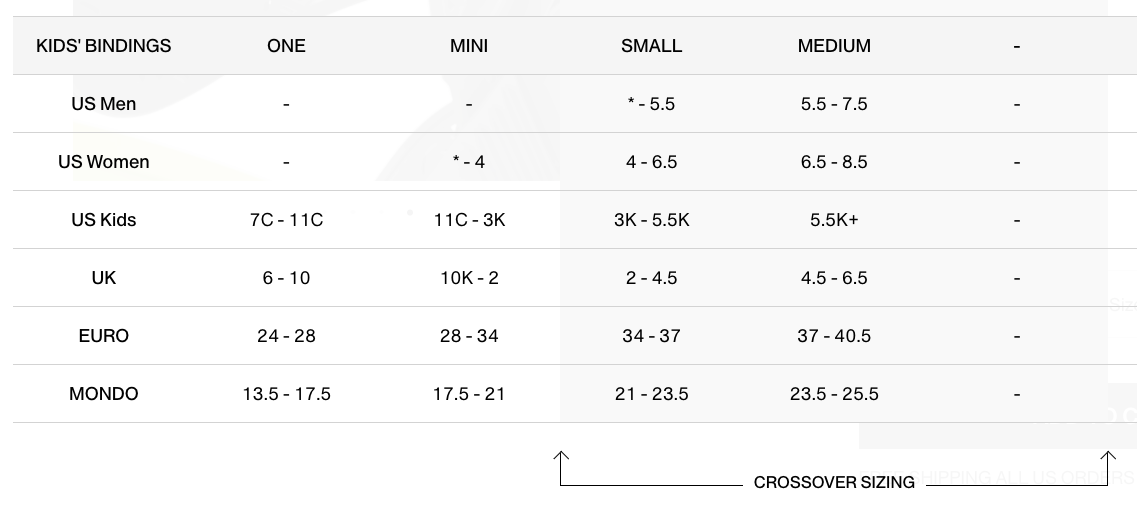Screen dimensions: 1137x513
Task: Click the US Women row label
Action: click(104, 162)
